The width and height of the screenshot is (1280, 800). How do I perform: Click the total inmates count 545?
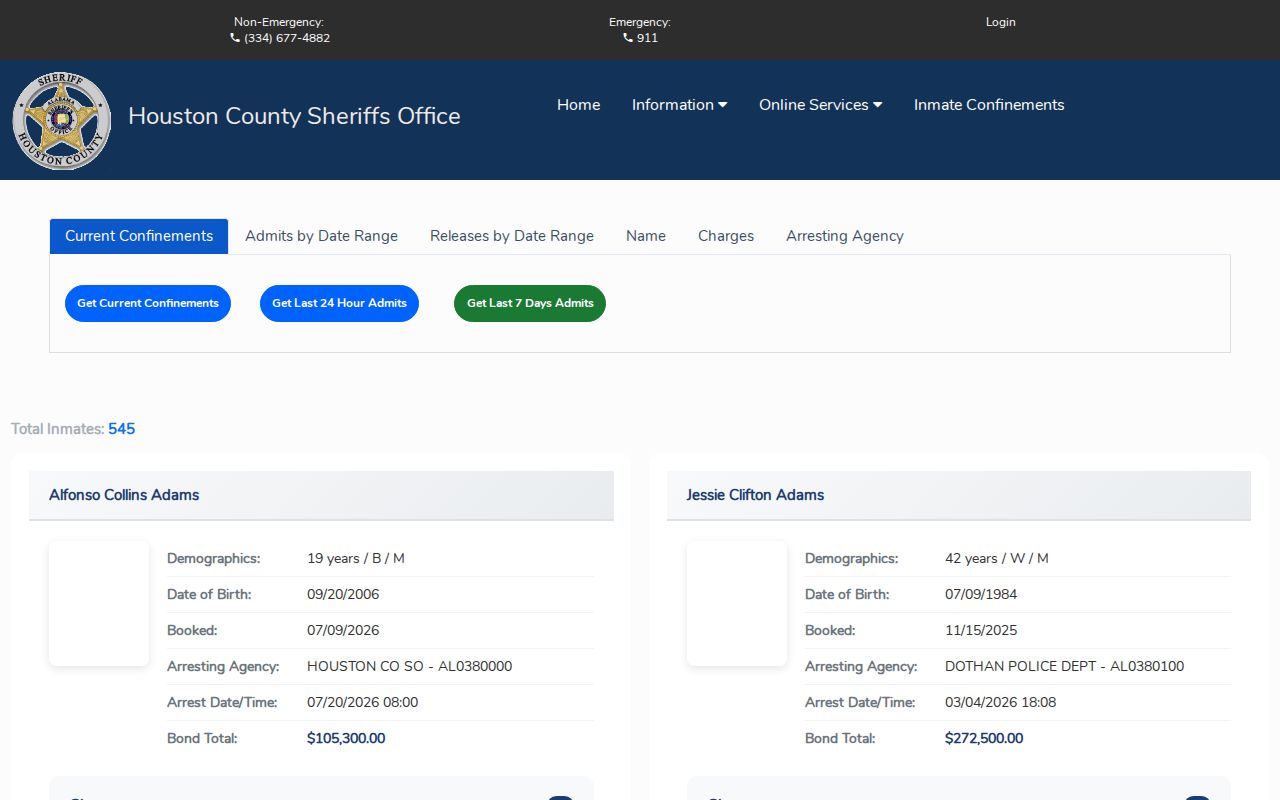(122, 429)
